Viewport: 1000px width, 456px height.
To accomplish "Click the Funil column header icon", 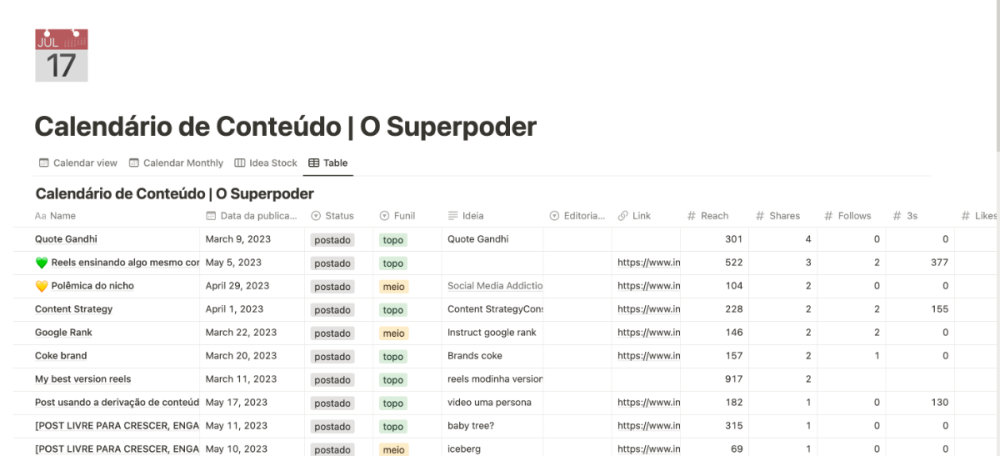I will coord(385,216).
